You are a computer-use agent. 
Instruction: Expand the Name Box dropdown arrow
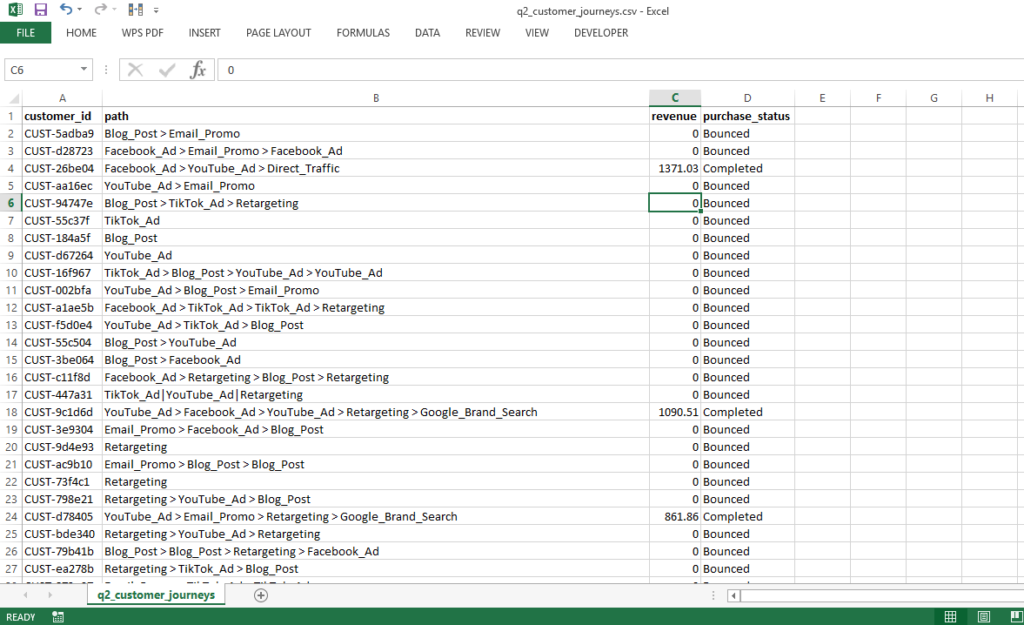coord(84,69)
